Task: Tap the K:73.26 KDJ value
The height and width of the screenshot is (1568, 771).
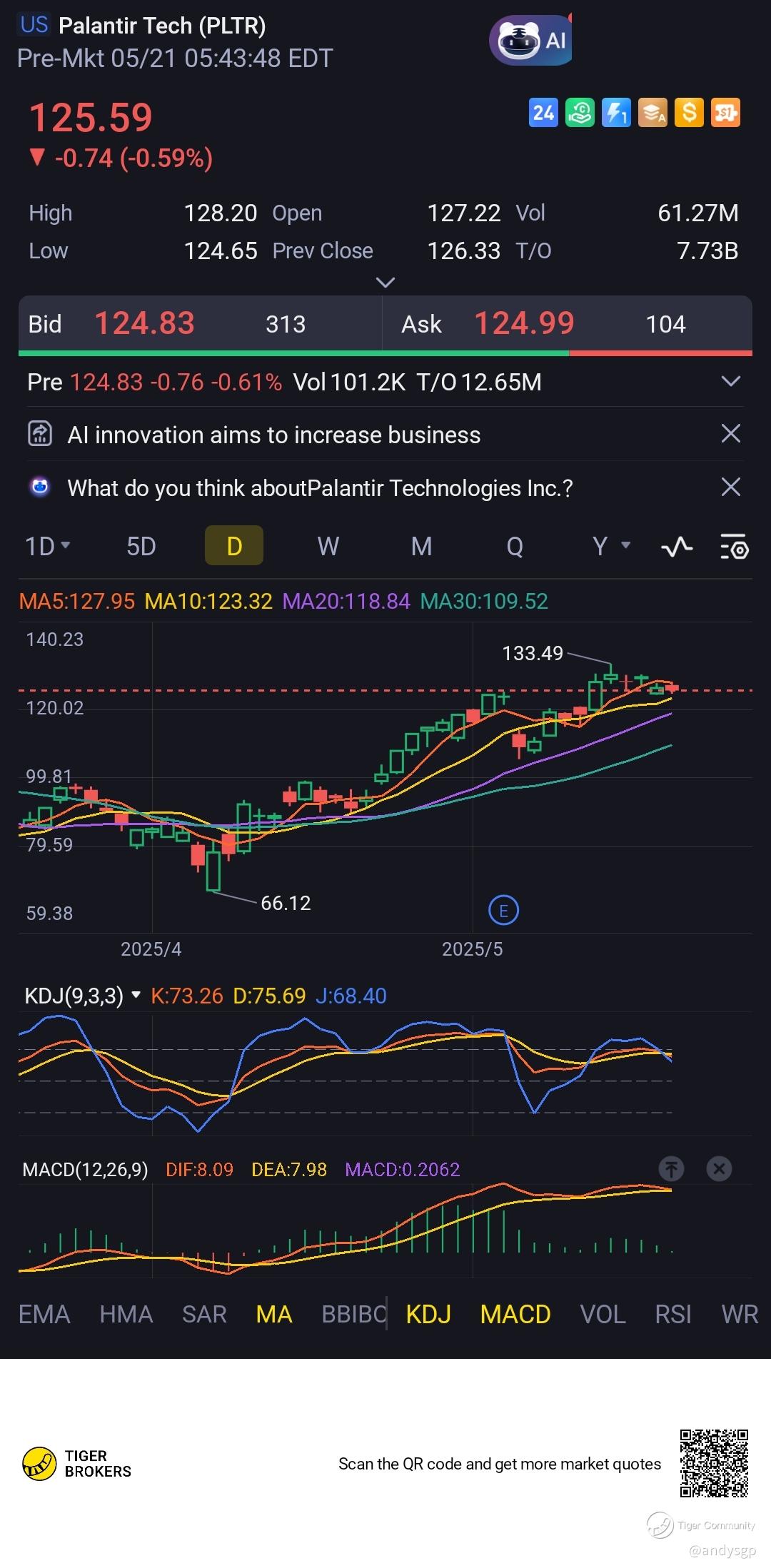Action: click(x=187, y=996)
